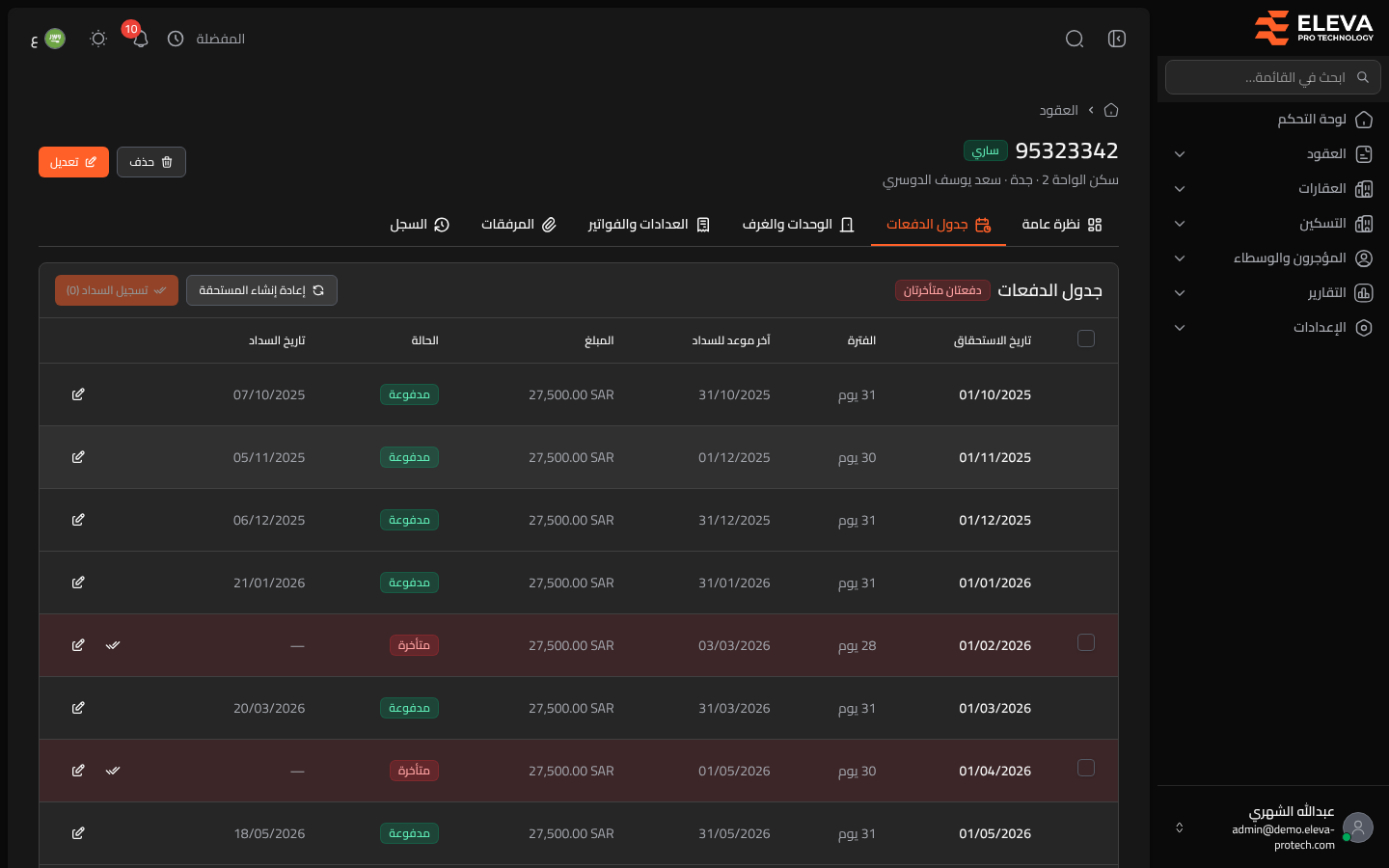Edit the 01/12/2025 payment row
1389x868 pixels.
[78, 520]
